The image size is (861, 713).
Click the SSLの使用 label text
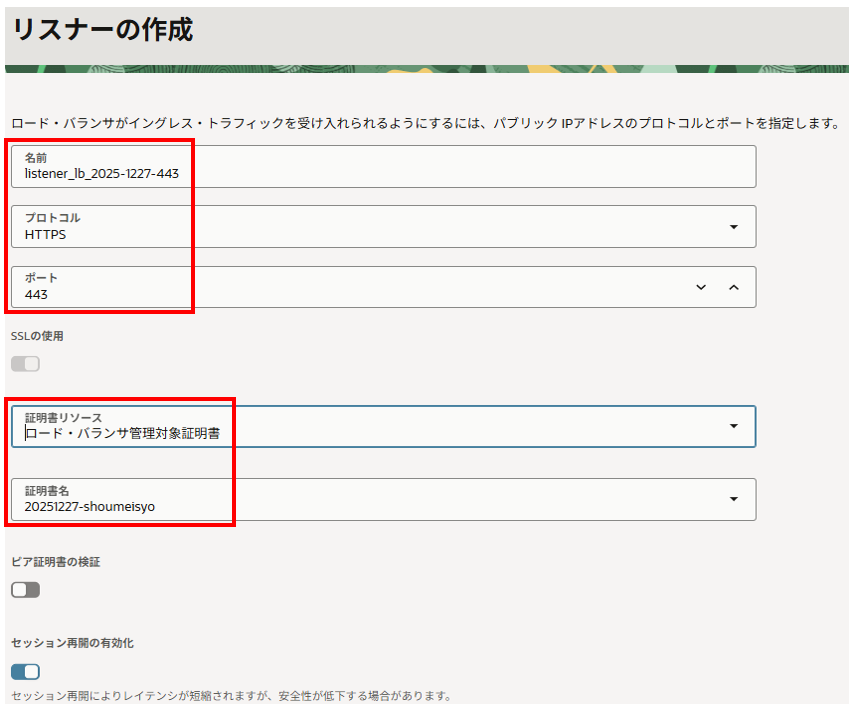[37, 336]
